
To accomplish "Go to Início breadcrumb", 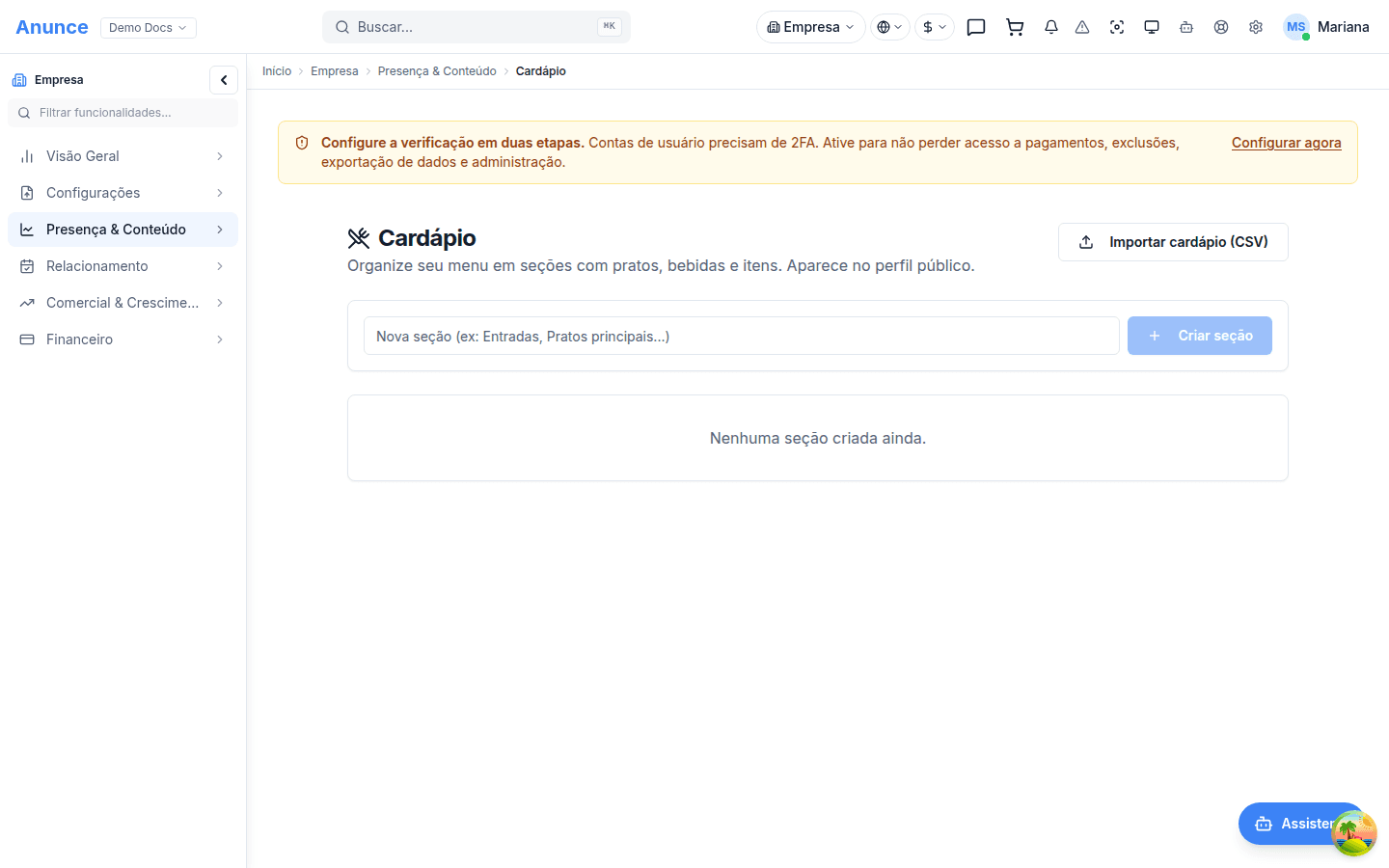I will coord(277,71).
